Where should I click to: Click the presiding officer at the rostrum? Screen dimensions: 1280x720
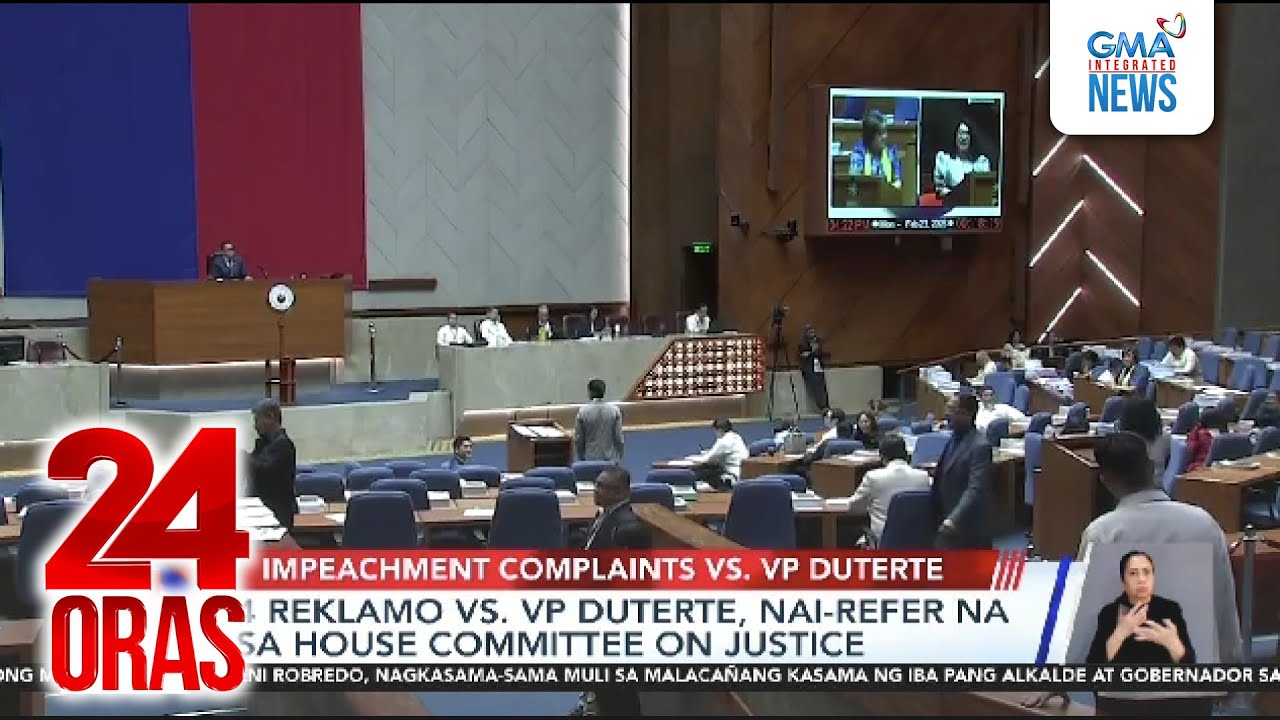click(x=228, y=262)
